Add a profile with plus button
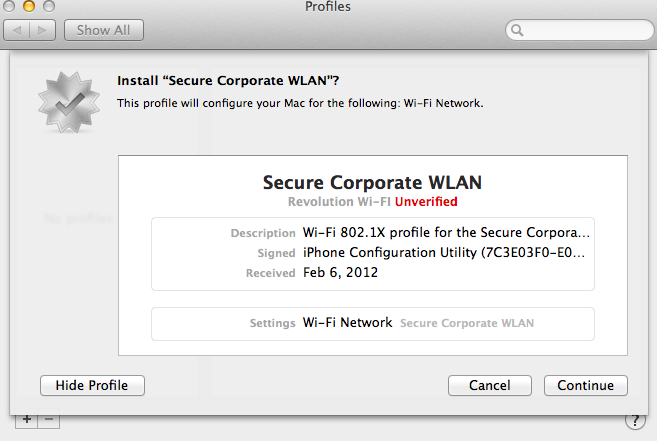 [26, 420]
